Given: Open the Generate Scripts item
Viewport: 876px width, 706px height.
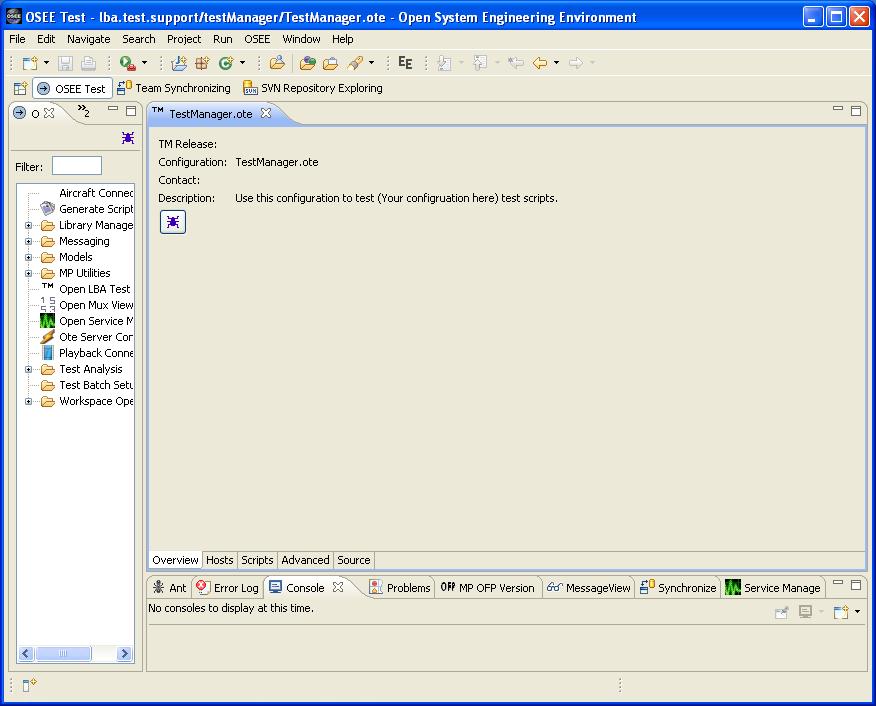Looking at the screenshot, I should click(95, 209).
